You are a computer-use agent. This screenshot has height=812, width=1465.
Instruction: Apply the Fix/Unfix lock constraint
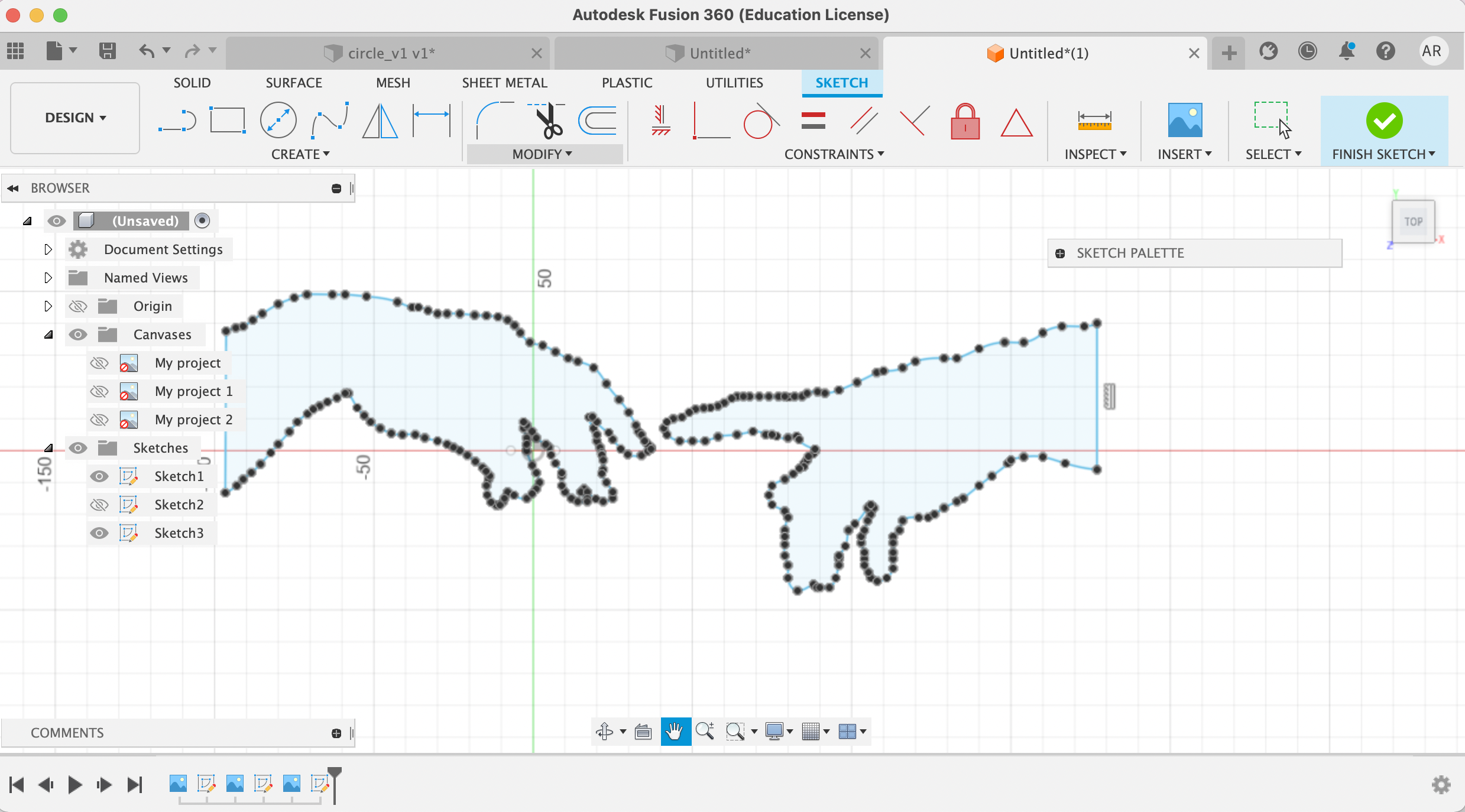[965, 121]
